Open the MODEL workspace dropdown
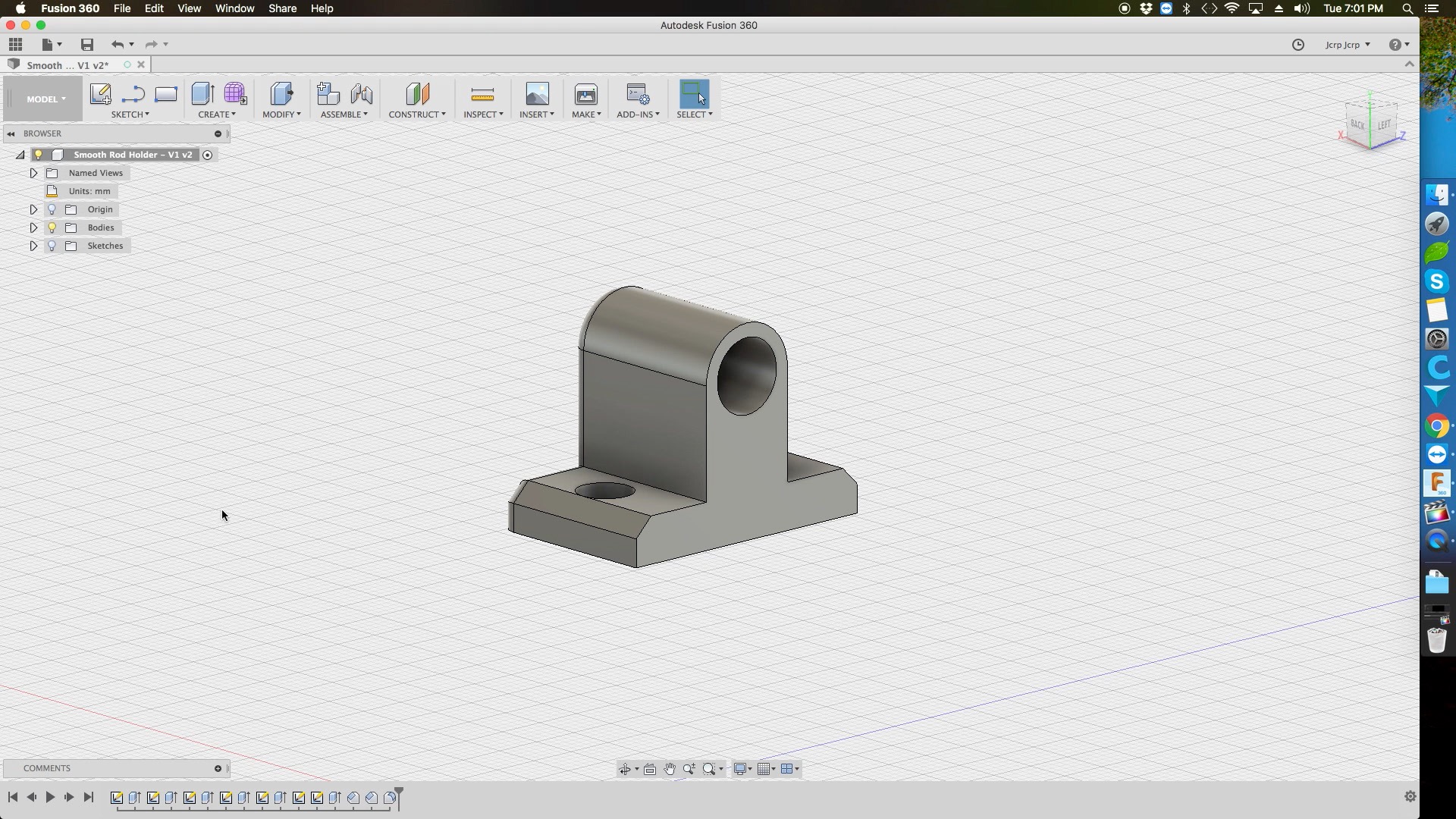The width and height of the screenshot is (1456, 819). [x=44, y=99]
